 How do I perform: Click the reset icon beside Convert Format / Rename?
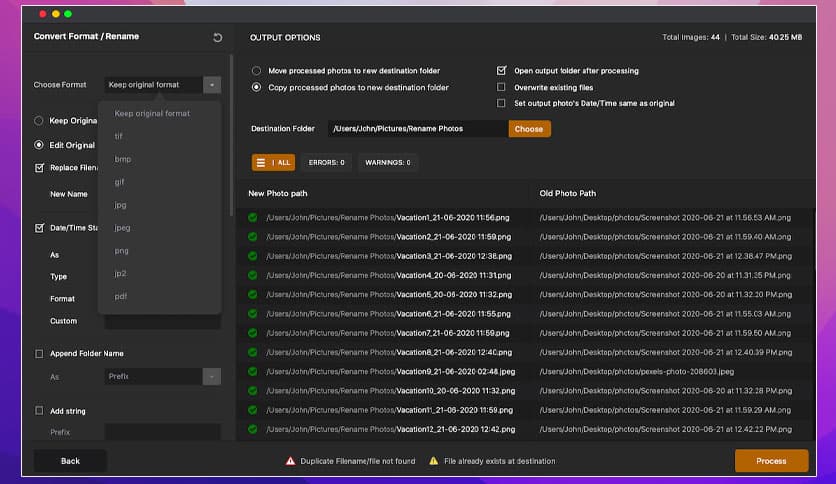[218, 37]
